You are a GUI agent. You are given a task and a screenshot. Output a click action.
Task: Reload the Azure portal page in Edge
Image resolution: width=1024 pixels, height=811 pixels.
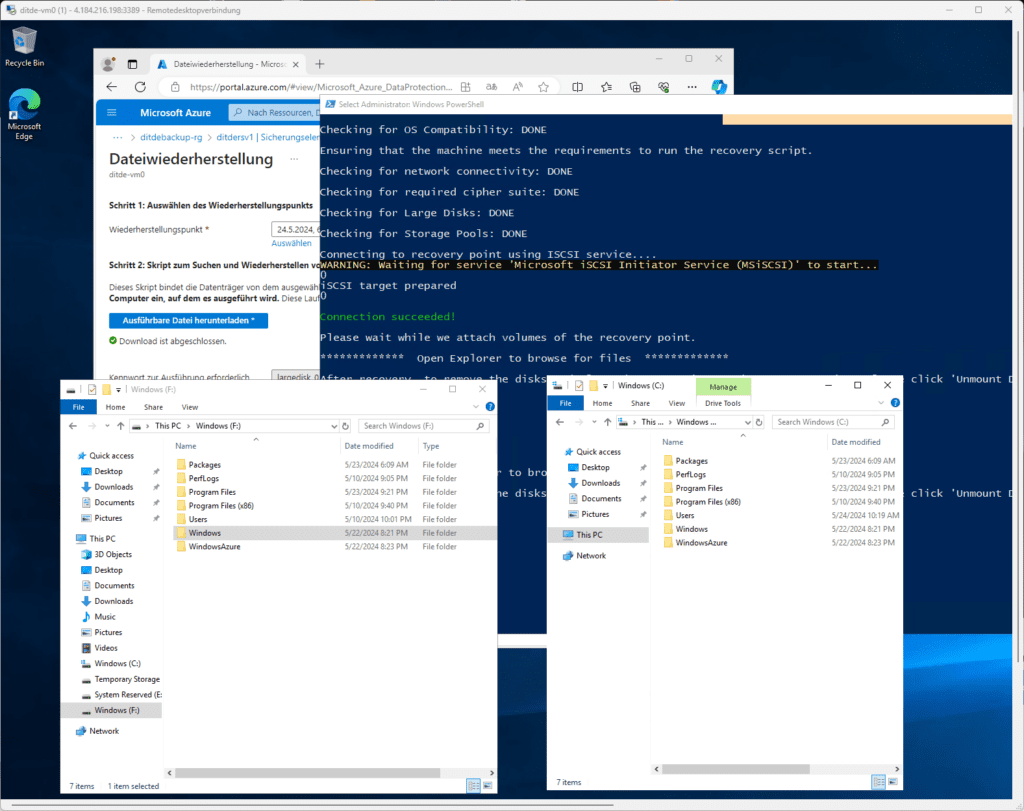point(140,87)
